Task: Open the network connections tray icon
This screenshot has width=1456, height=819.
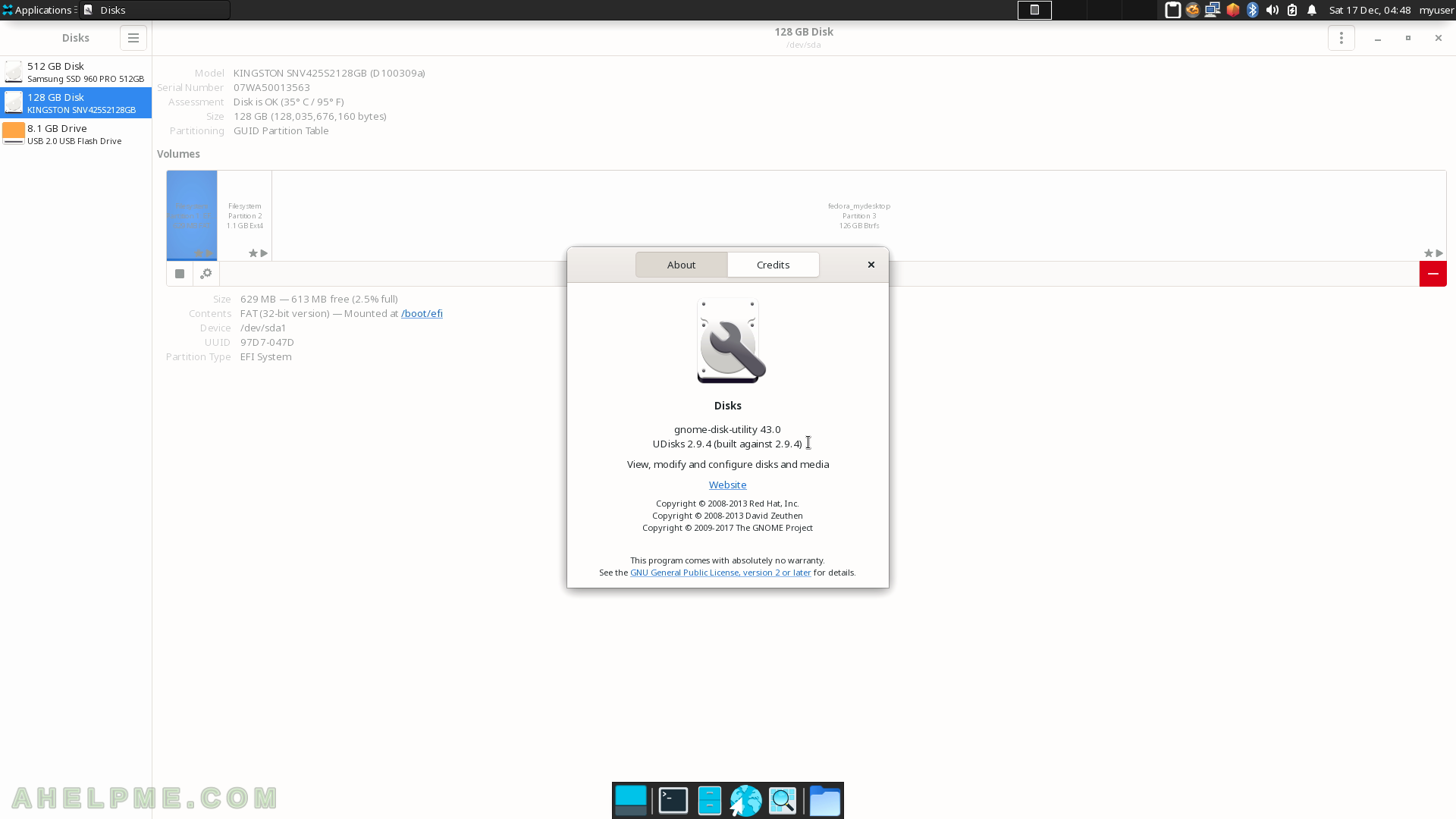Action: (1213, 10)
